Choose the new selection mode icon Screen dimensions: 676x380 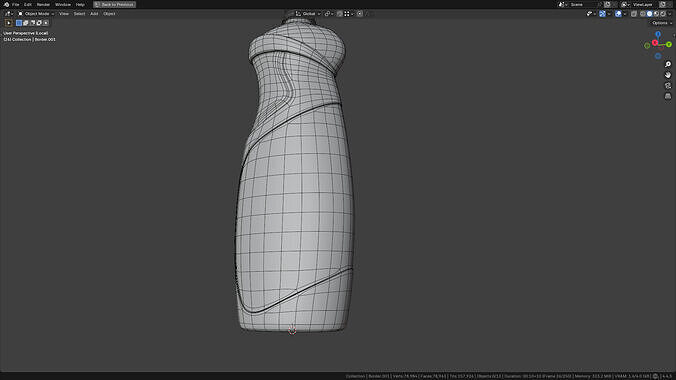(x=19, y=23)
